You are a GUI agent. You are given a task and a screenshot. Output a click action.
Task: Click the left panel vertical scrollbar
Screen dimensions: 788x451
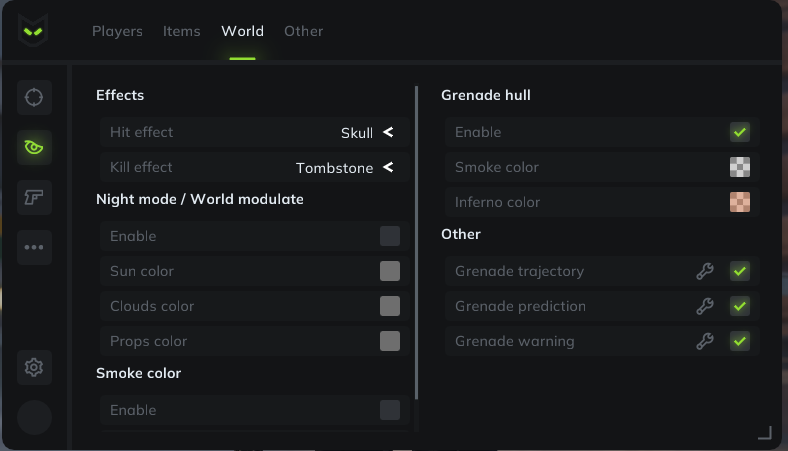tap(417, 243)
